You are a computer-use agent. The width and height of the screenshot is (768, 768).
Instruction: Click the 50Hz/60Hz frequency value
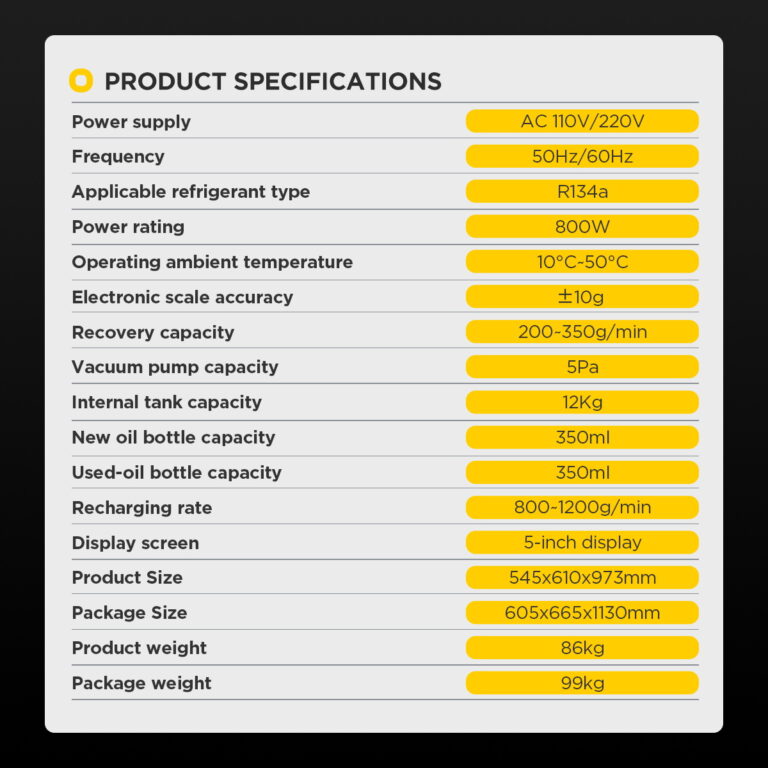(x=582, y=157)
